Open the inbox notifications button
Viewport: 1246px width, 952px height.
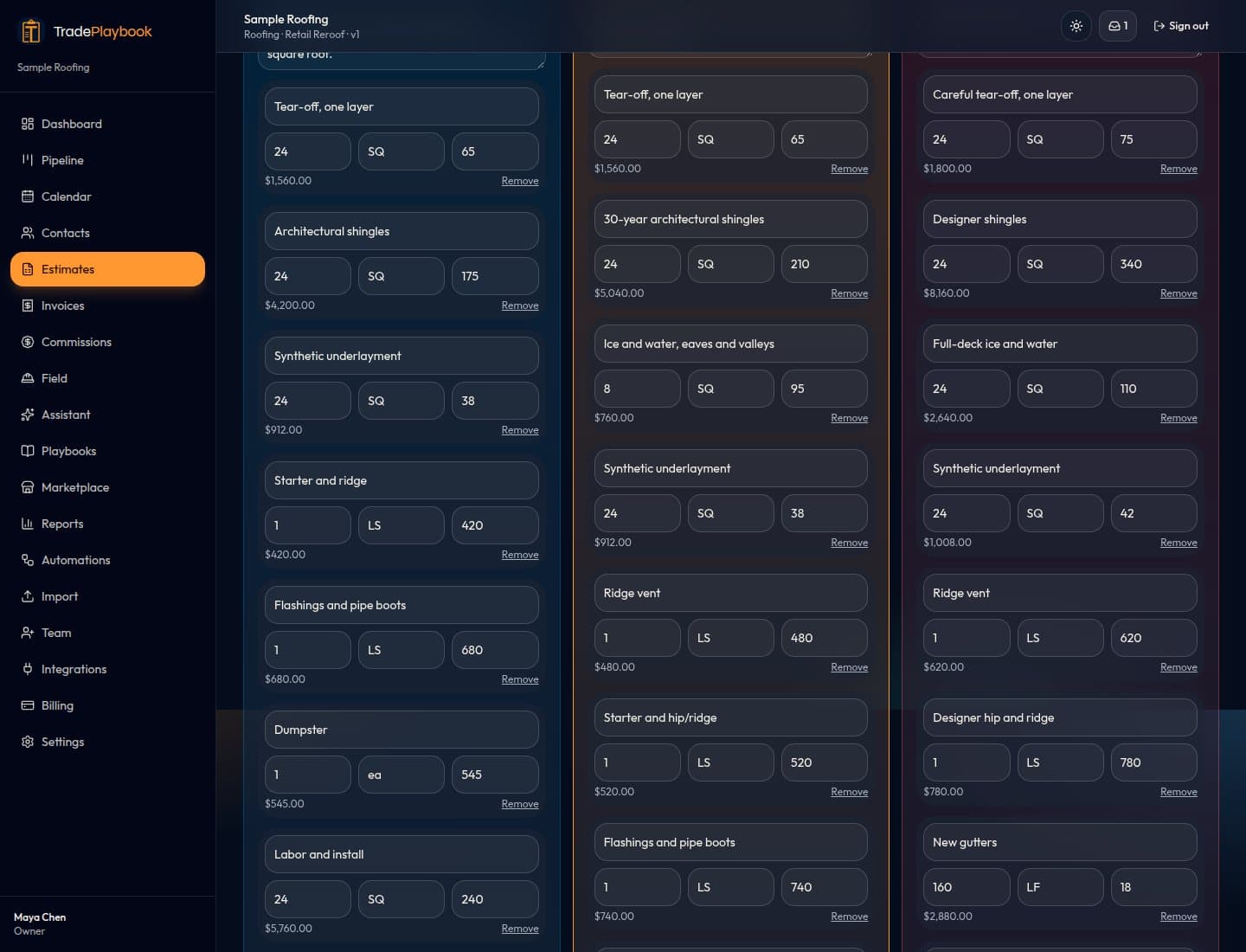(x=1118, y=26)
